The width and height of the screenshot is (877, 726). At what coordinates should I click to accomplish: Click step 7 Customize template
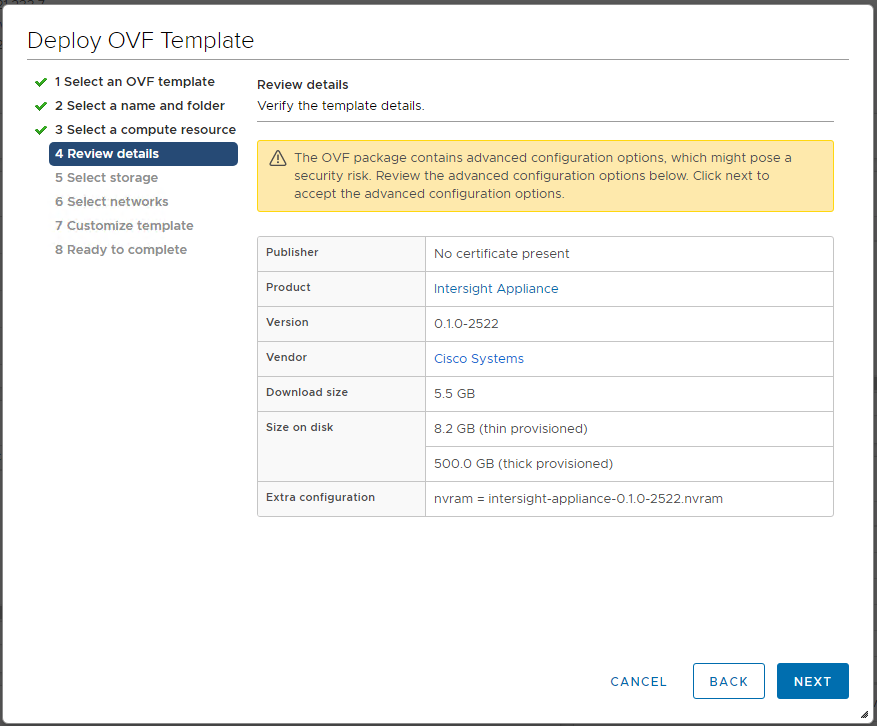[x=124, y=226]
